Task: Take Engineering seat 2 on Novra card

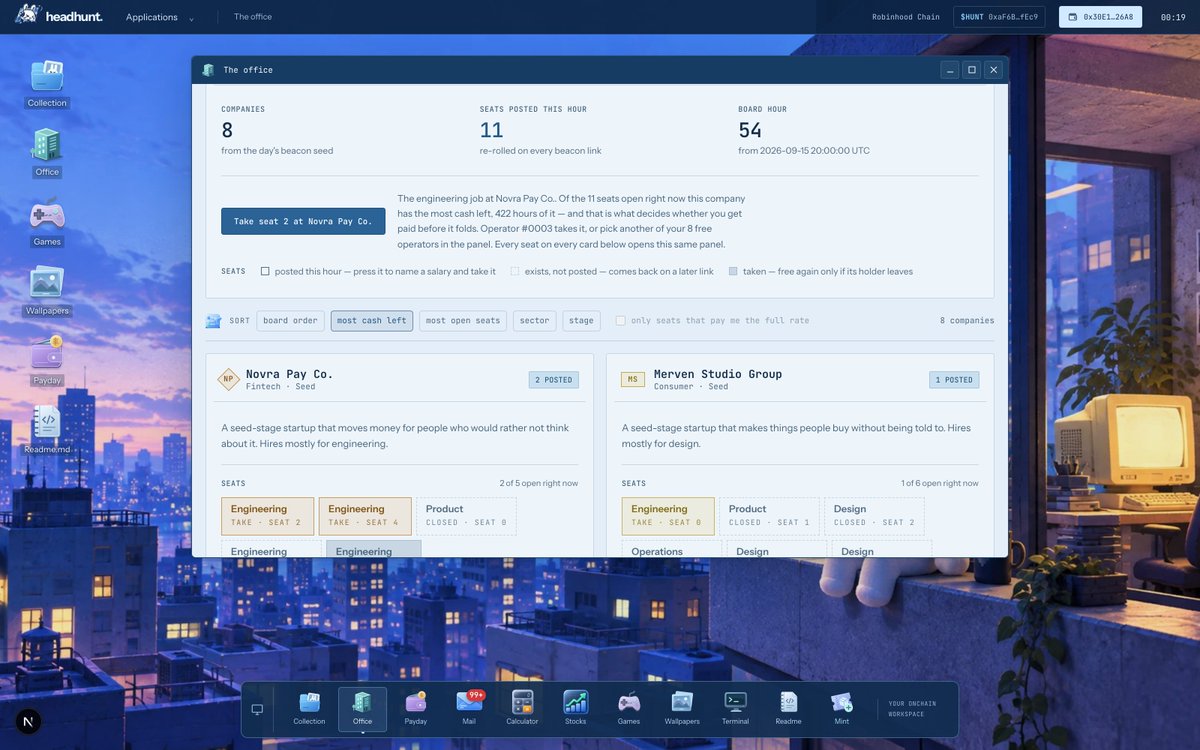Action: tap(268, 516)
